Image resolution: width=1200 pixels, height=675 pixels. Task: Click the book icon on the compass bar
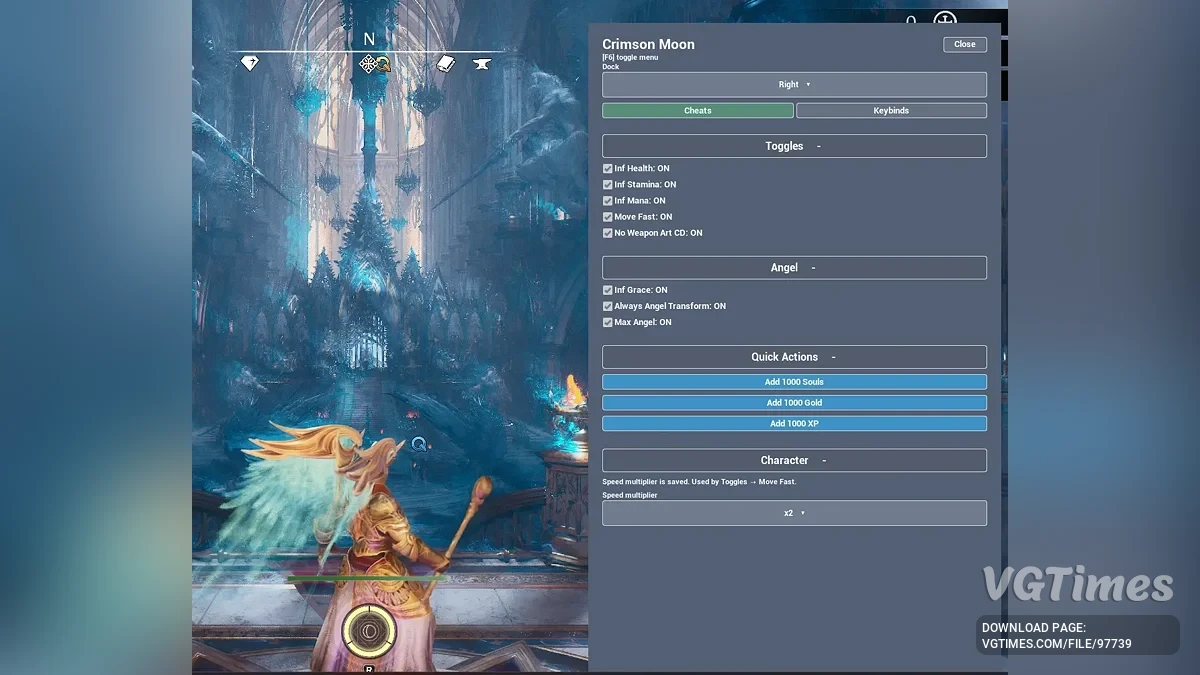click(x=446, y=64)
